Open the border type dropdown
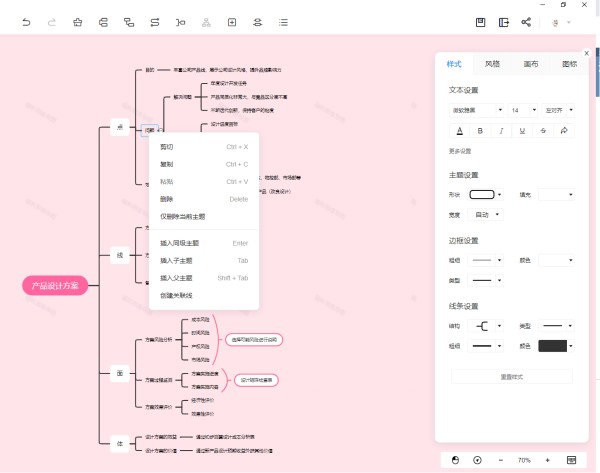The image size is (600, 473). (x=486, y=281)
